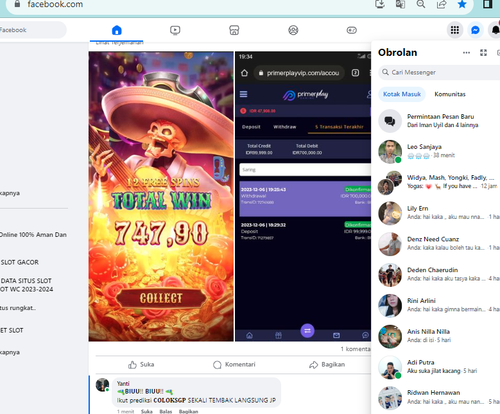Click the translate page icon
Viewport: 500px width, 414px height.
click(400, 4)
